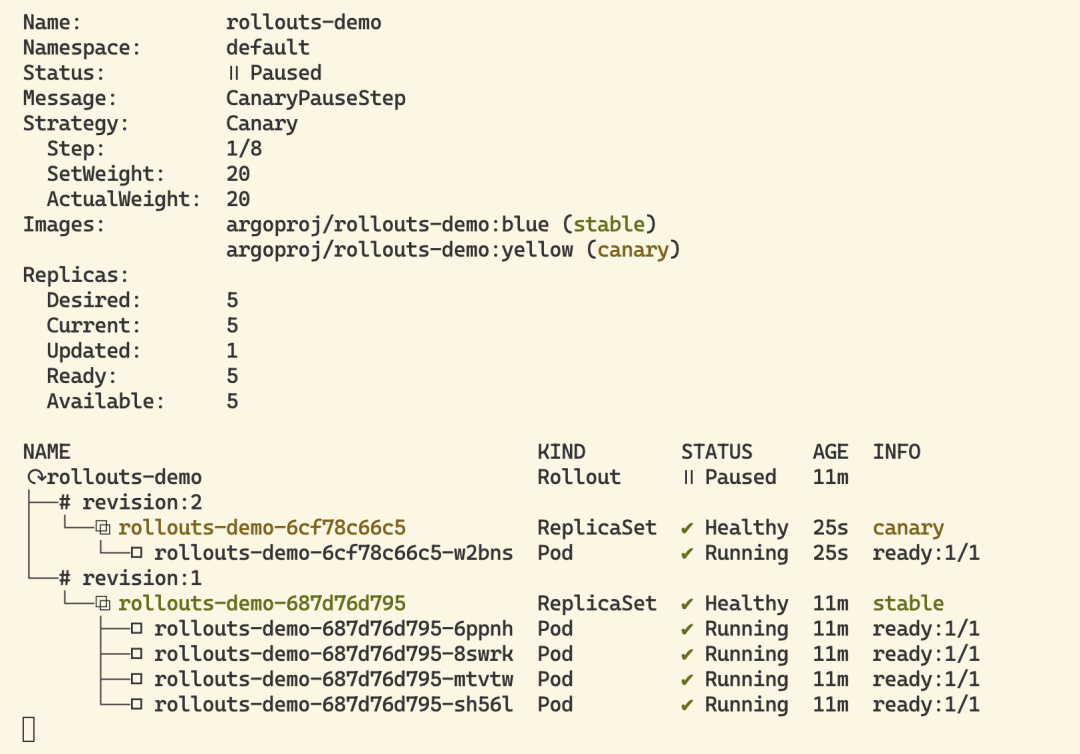Click the Available replicas value 5

(x=232, y=401)
